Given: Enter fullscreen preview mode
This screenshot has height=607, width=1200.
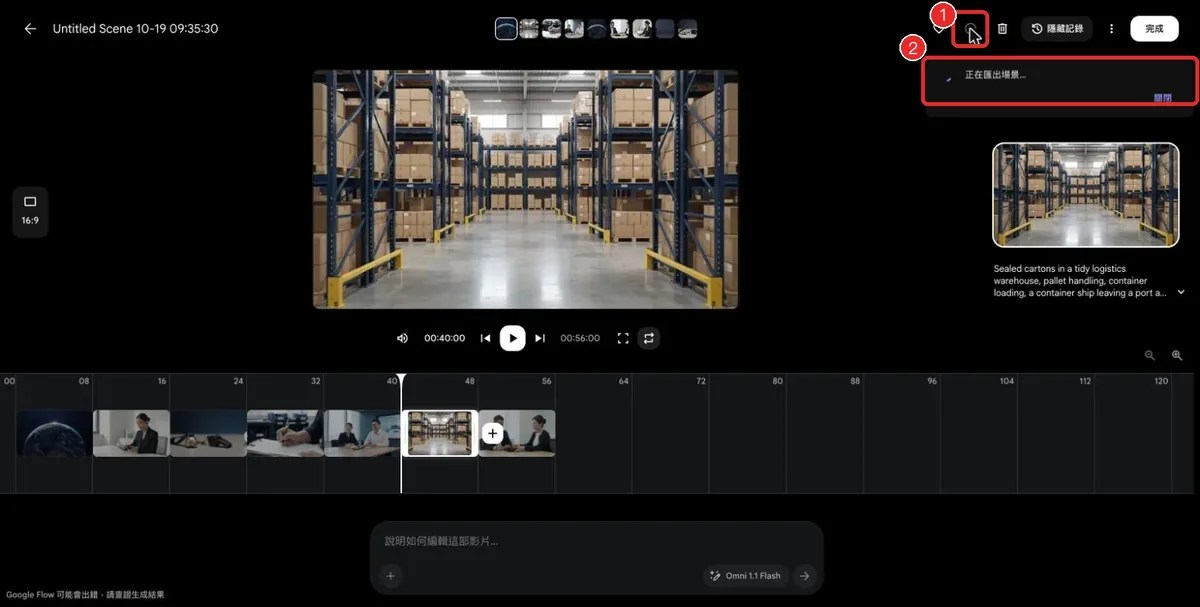Looking at the screenshot, I should pyautogui.click(x=623, y=338).
